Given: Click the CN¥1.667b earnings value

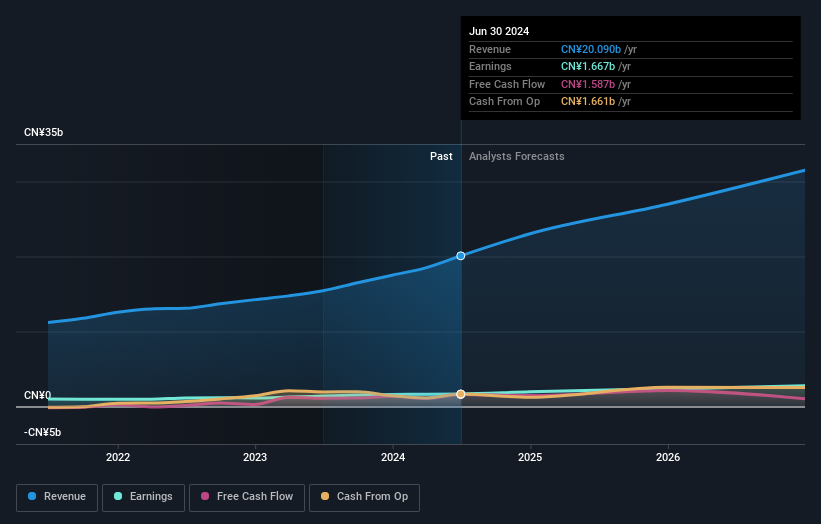Looking at the screenshot, I should [x=588, y=66].
